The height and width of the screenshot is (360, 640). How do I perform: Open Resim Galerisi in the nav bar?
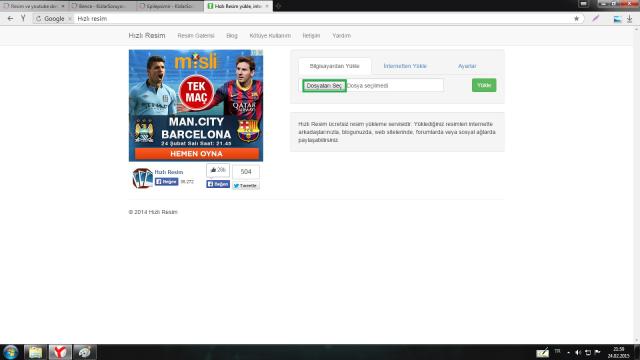click(x=196, y=36)
